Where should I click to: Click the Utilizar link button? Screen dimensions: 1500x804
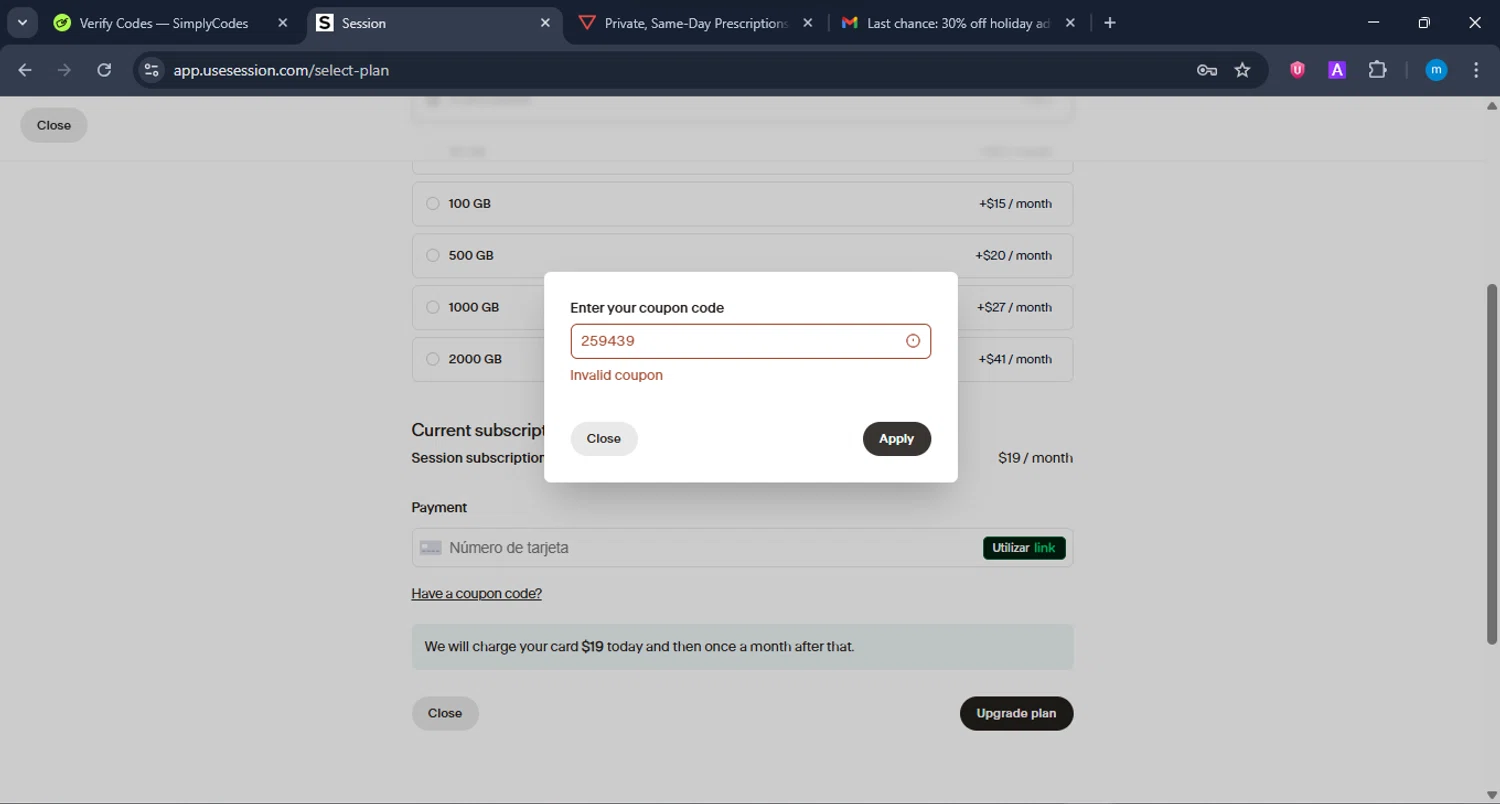(x=1024, y=548)
